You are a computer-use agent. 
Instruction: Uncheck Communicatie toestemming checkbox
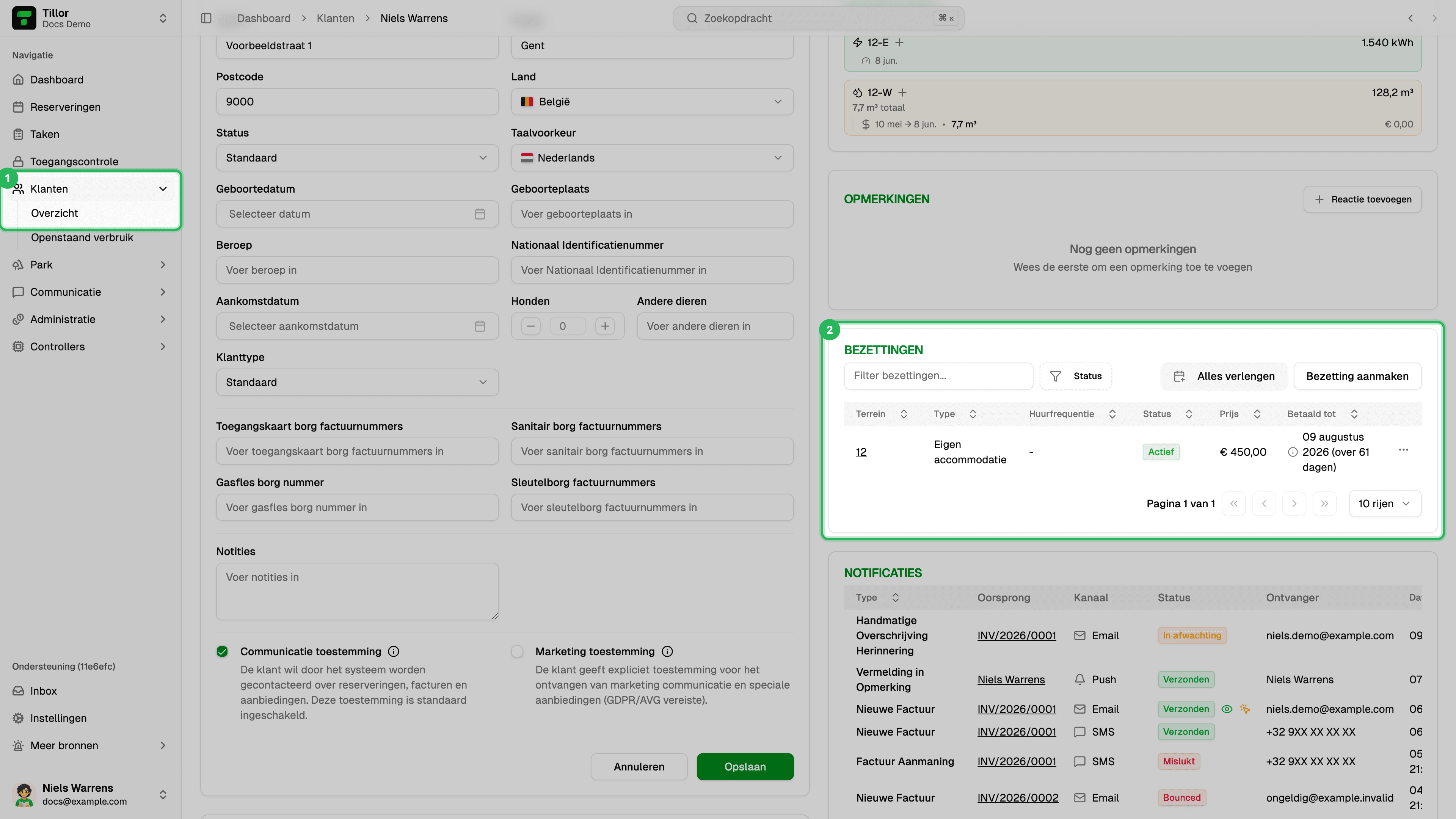222,651
